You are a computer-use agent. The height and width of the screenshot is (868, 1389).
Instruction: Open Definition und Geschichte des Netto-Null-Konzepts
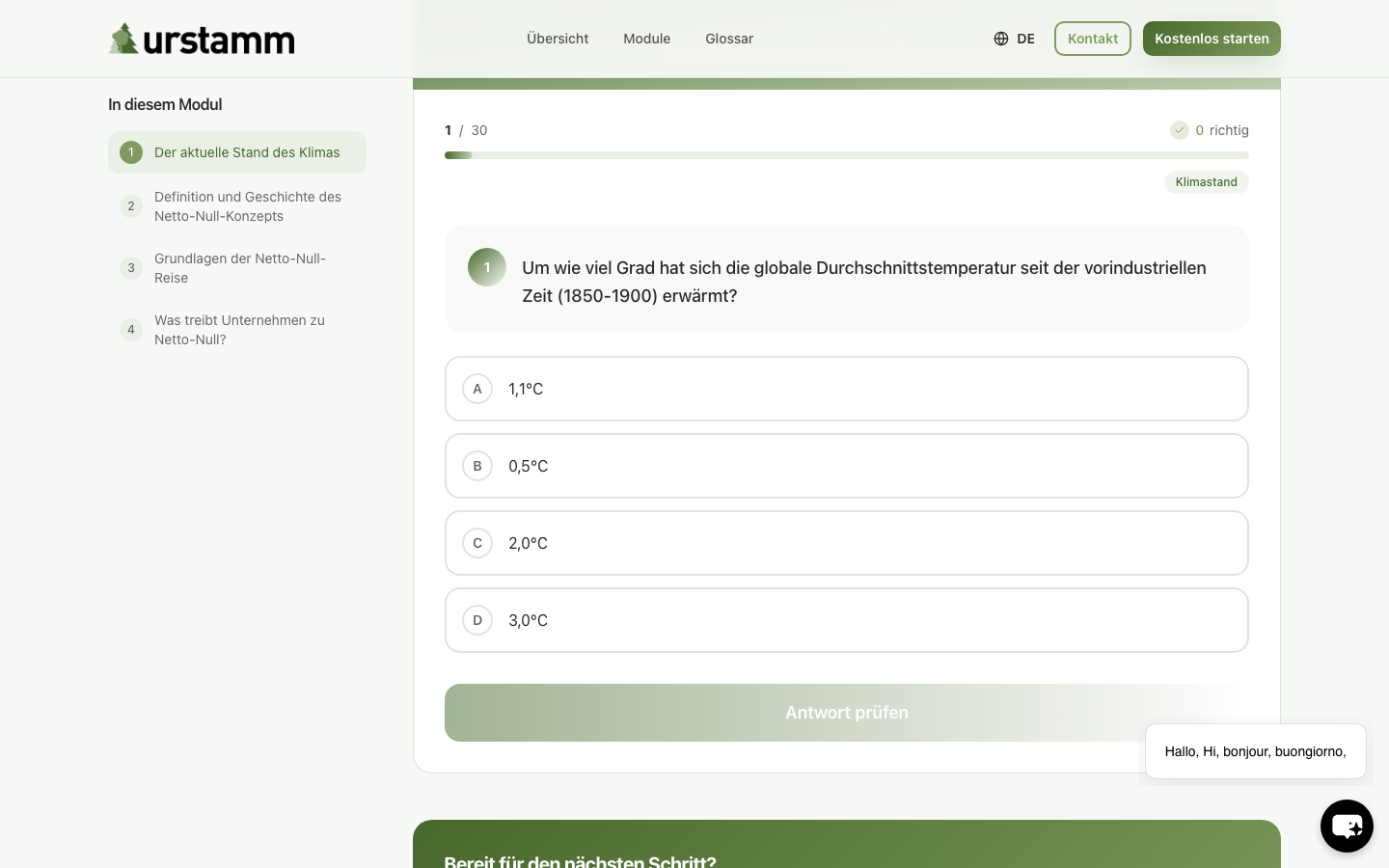pos(237,206)
